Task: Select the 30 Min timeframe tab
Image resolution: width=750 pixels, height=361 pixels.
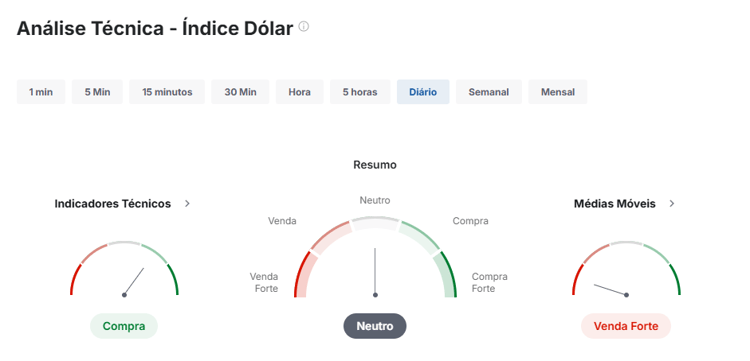Action: pyautogui.click(x=240, y=92)
